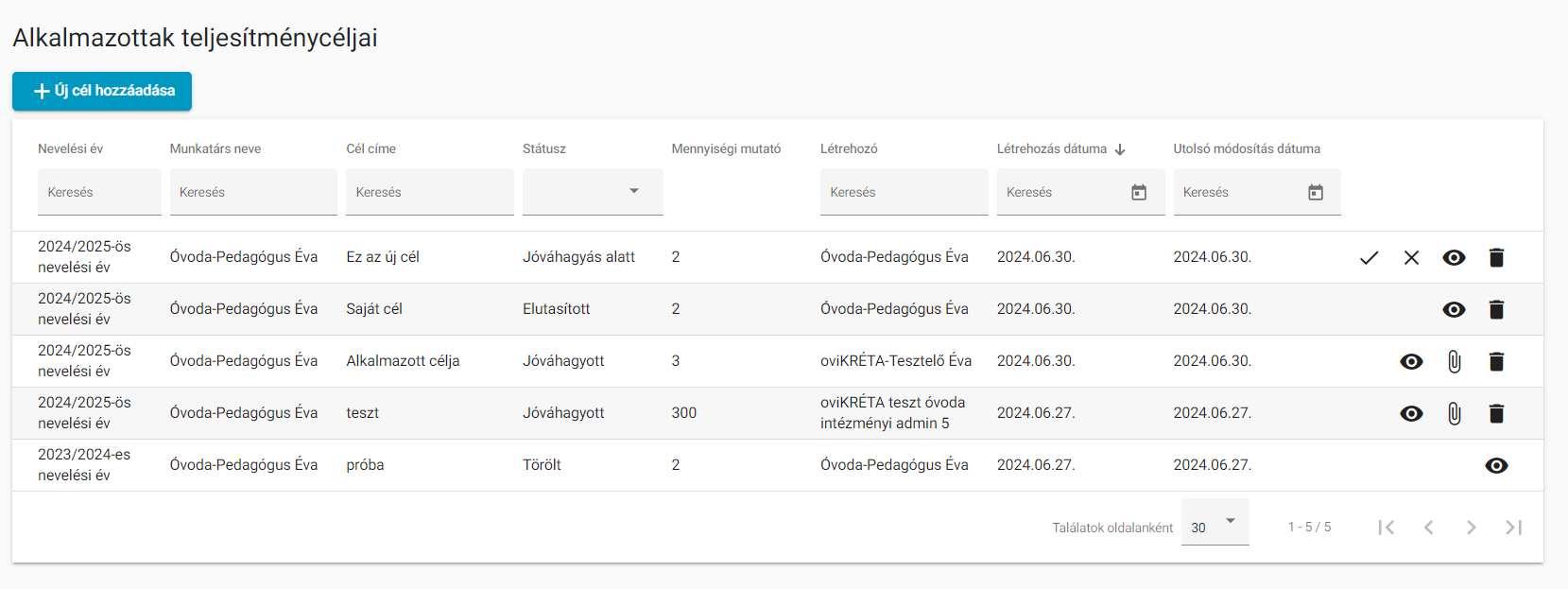The width and height of the screenshot is (1568, 589).
Task: Go to first page of results
Action: pos(1387,528)
